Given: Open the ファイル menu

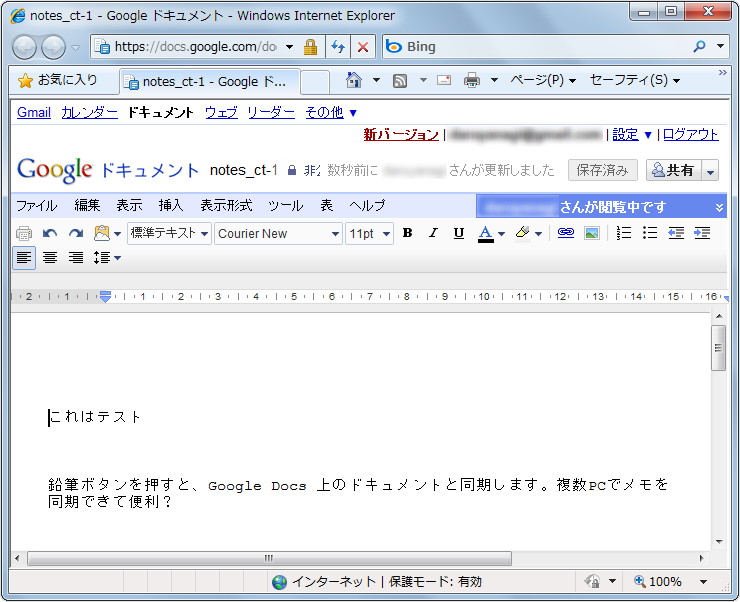Looking at the screenshot, I should (37, 206).
